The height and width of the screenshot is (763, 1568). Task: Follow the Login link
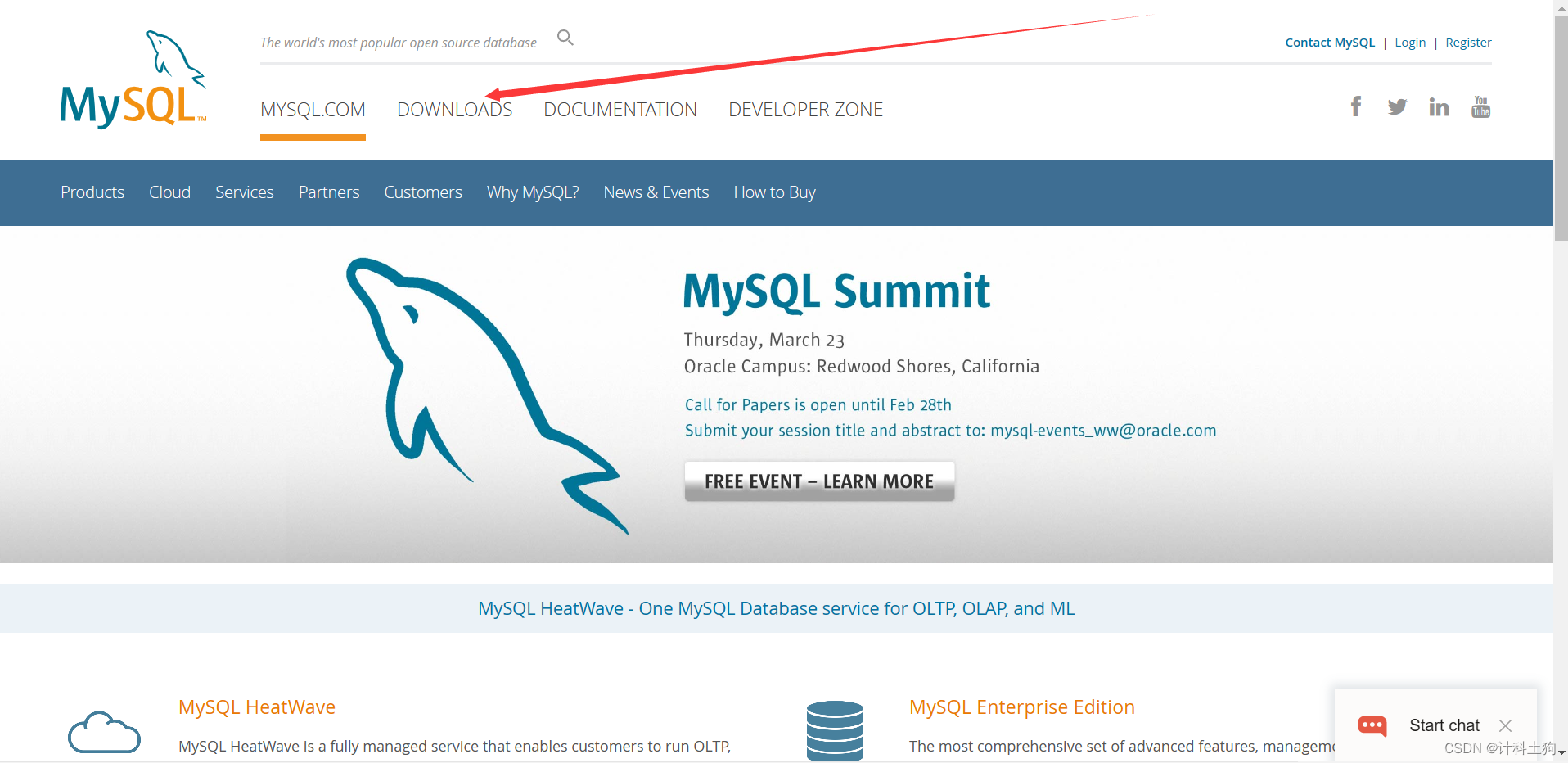1410,43
